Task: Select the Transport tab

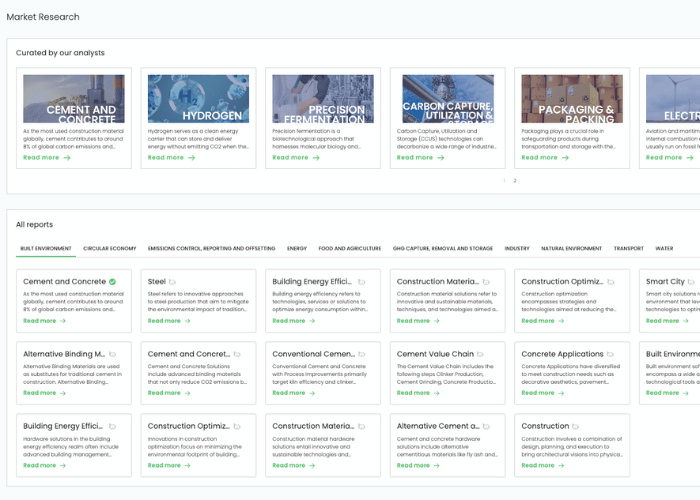Action: pos(629,248)
